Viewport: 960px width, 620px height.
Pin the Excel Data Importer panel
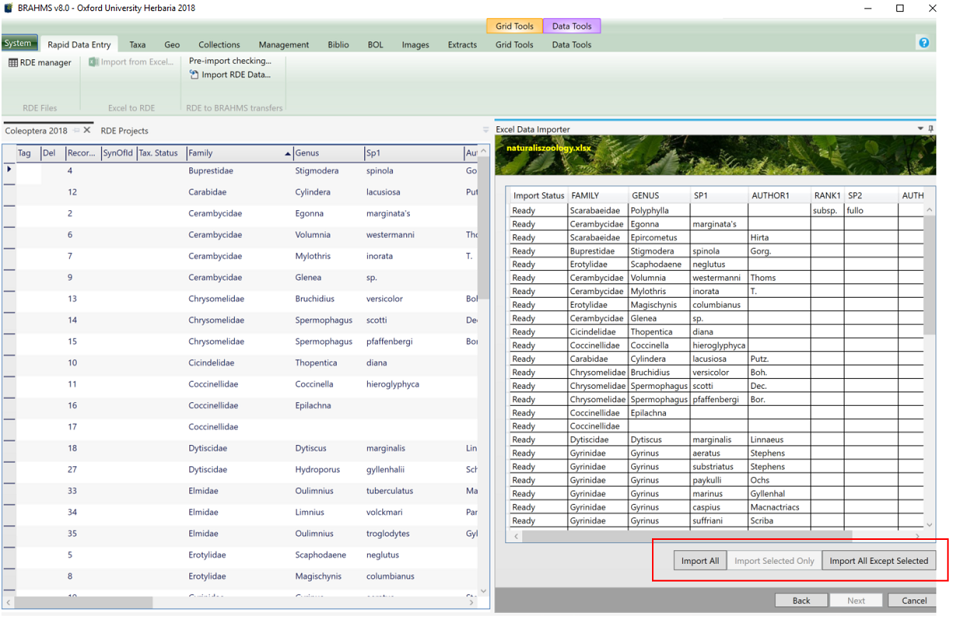[x=931, y=129]
